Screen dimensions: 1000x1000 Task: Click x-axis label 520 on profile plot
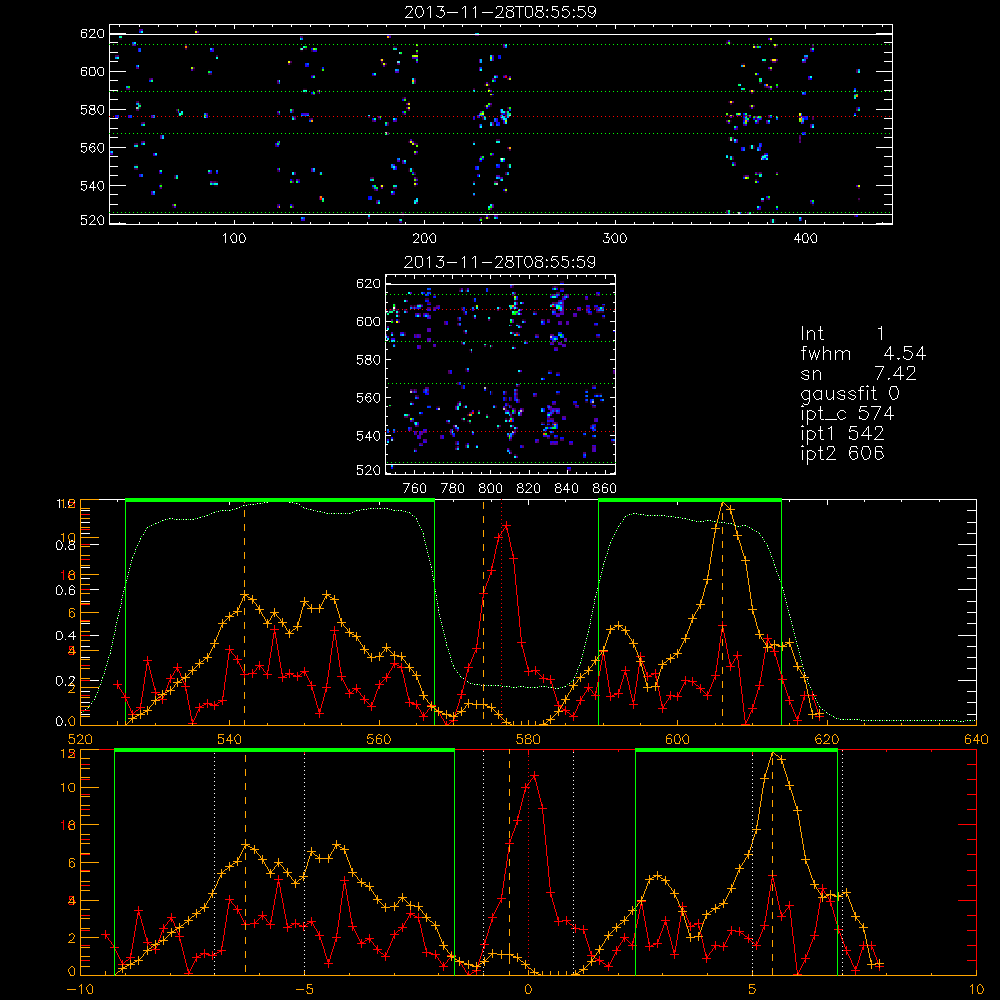click(80, 740)
